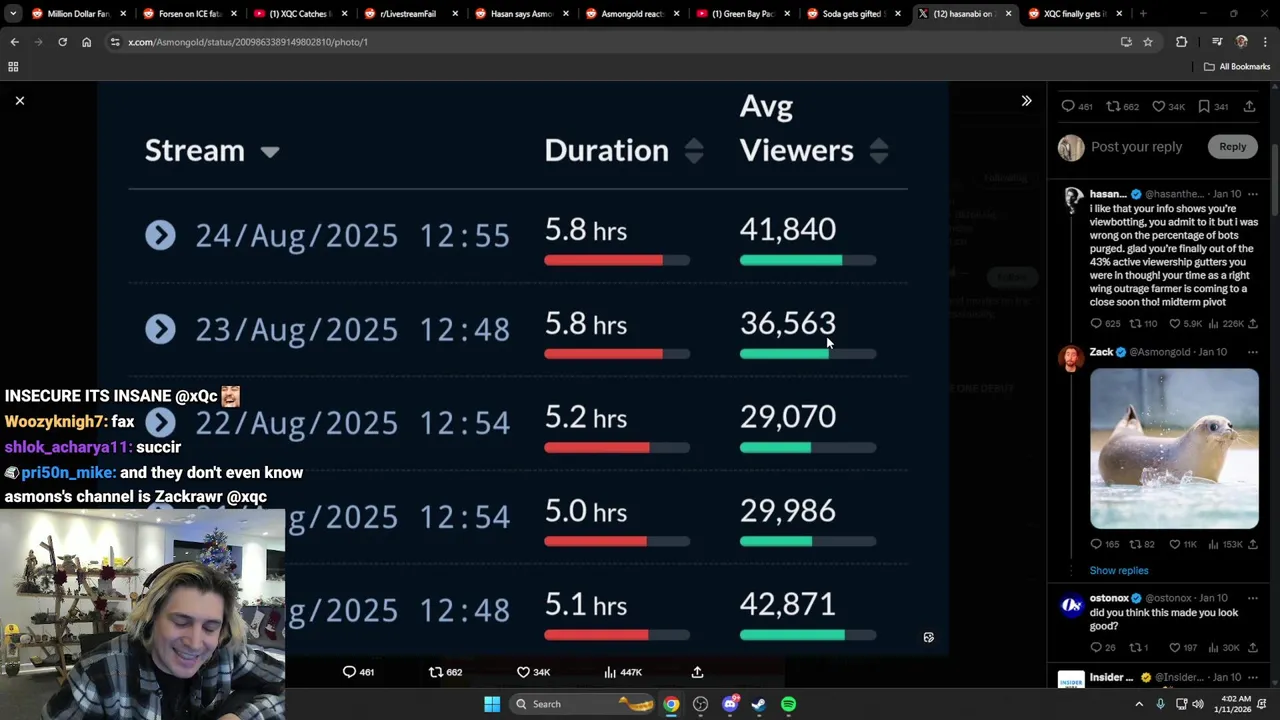Expand the 22/Aug/2025 12:54 stream row

160,423
